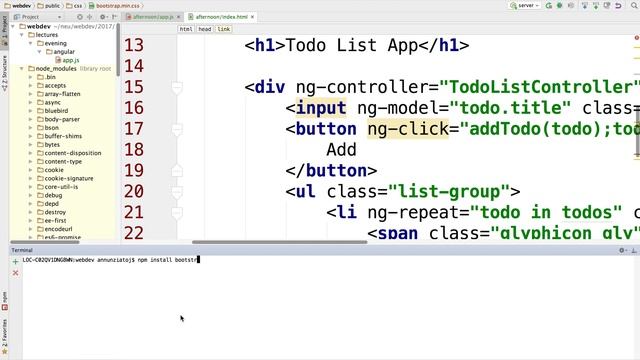Close the terminal session with red X
Viewport: 640px width, 360px height.
click(x=16, y=273)
